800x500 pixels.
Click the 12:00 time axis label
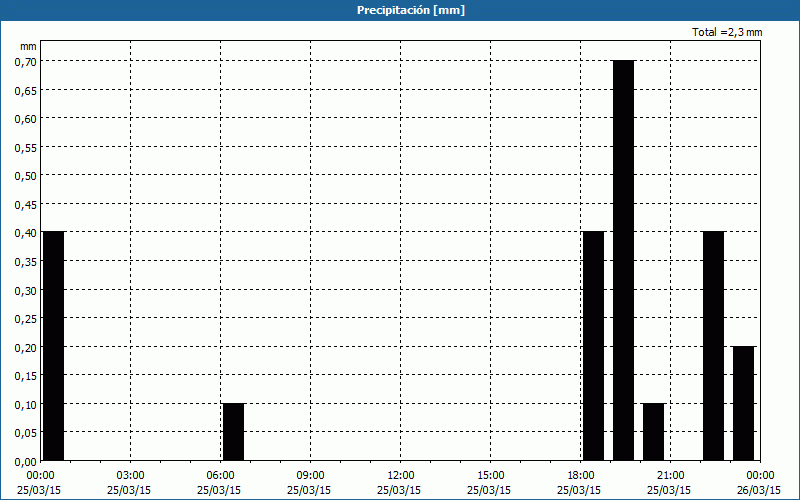click(x=400, y=476)
